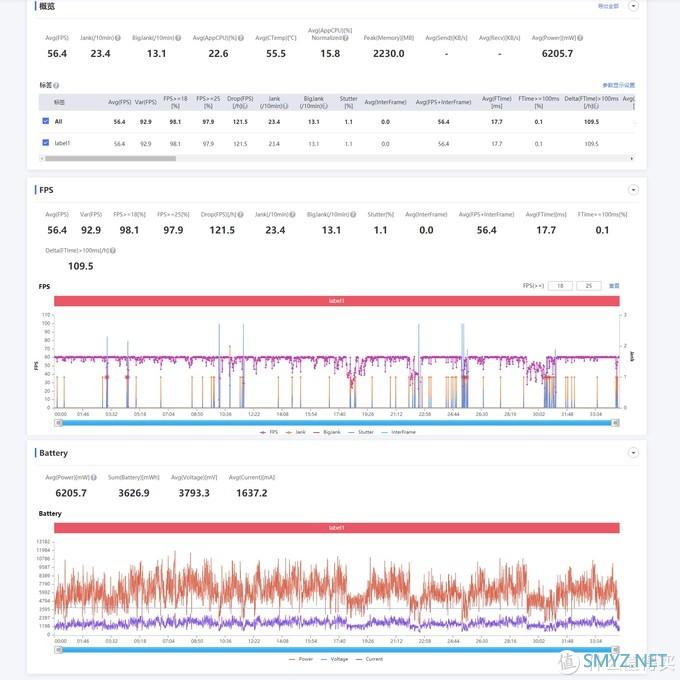Click right handle of Battery chart range slider
The width and height of the screenshot is (680, 680).
pyautogui.click(x=615, y=650)
